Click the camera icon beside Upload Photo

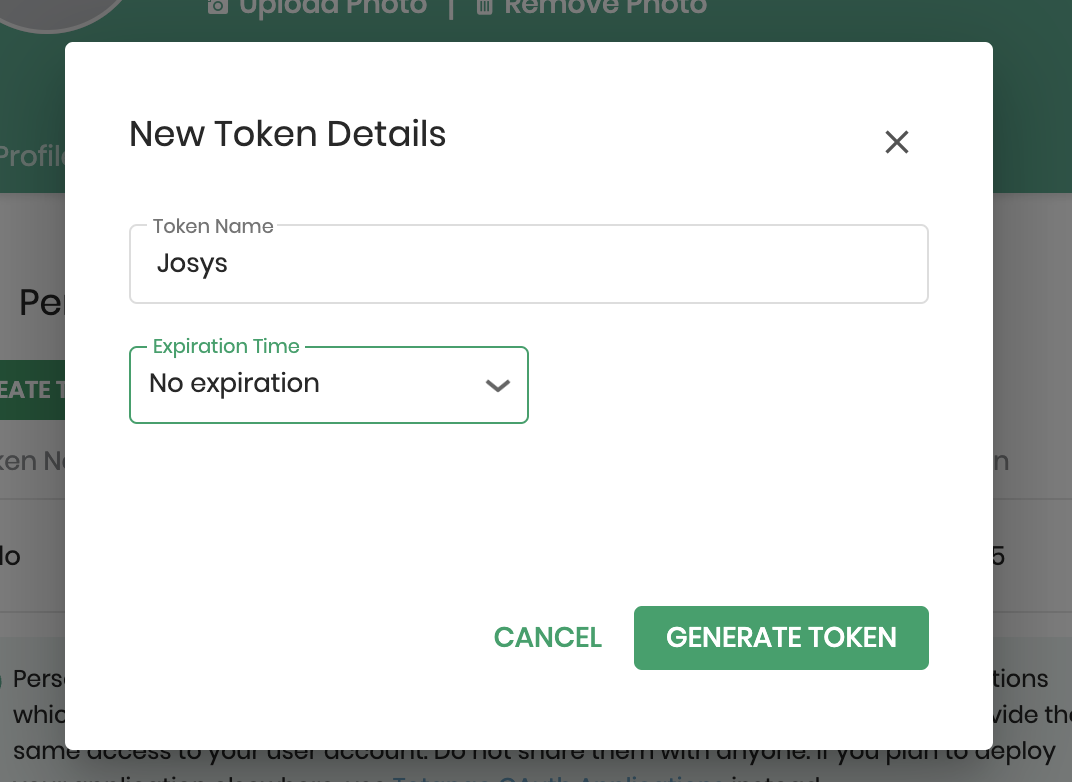[217, 7]
